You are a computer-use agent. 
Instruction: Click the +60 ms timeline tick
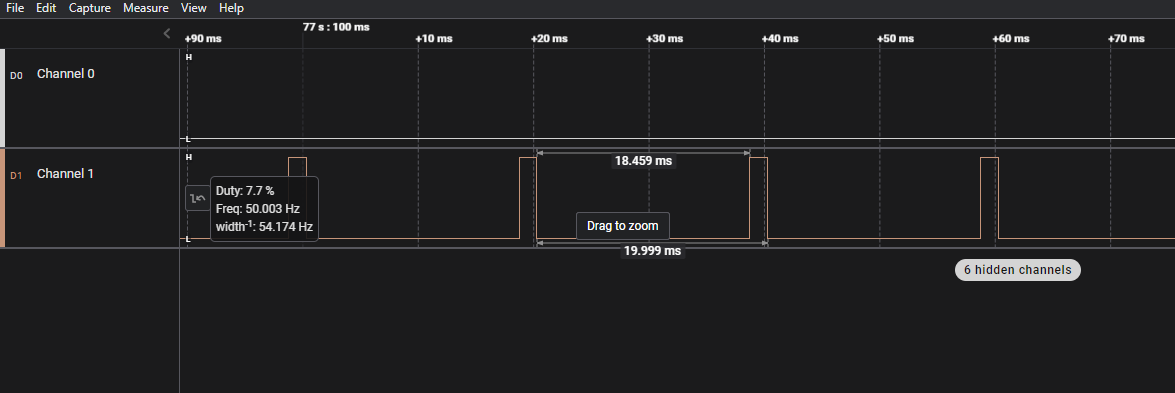pyautogui.click(x=1011, y=38)
